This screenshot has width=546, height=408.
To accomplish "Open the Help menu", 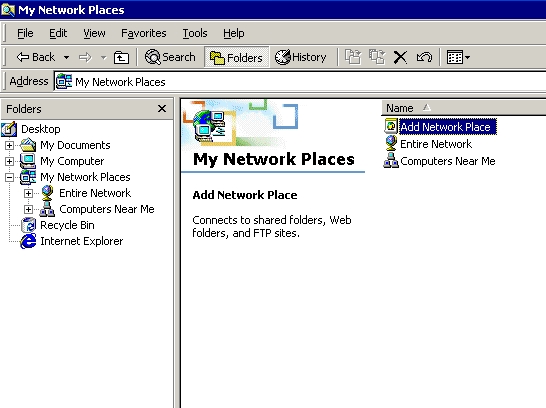I will [x=234, y=33].
